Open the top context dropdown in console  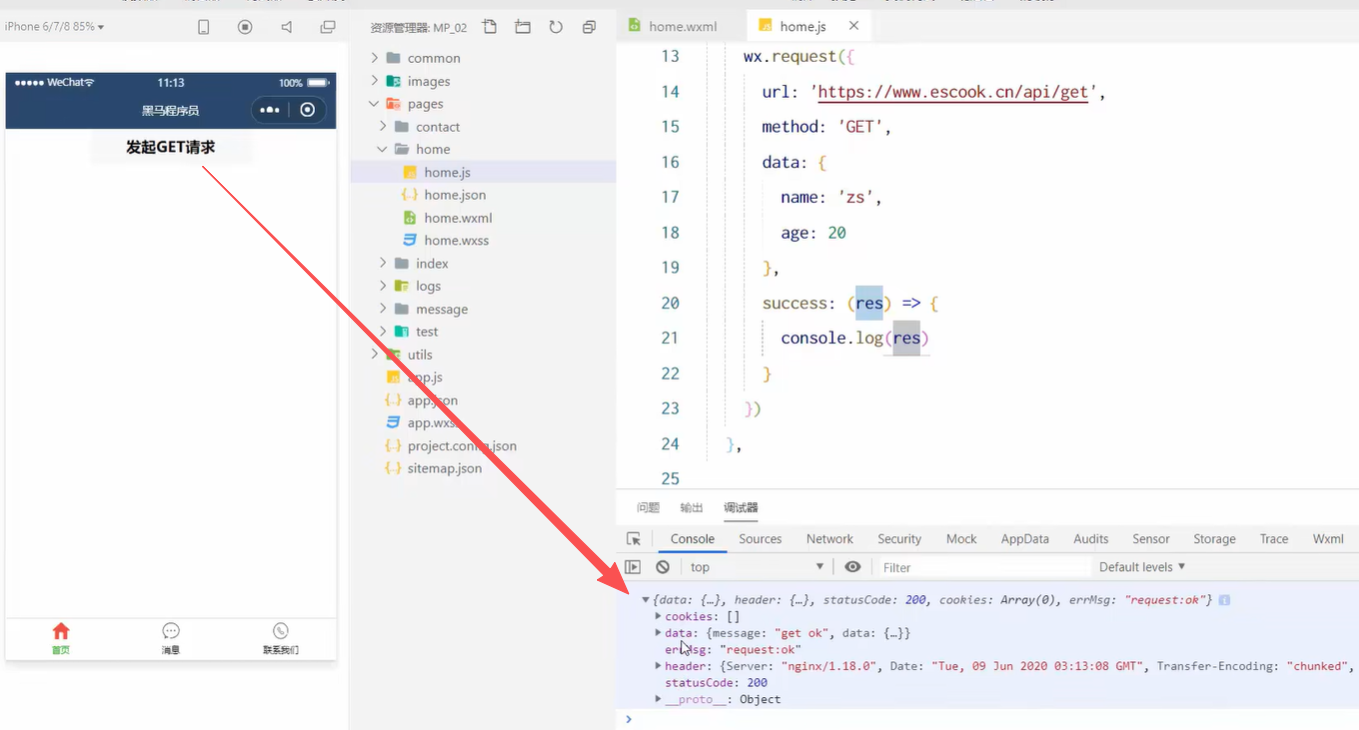[x=757, y=567]
